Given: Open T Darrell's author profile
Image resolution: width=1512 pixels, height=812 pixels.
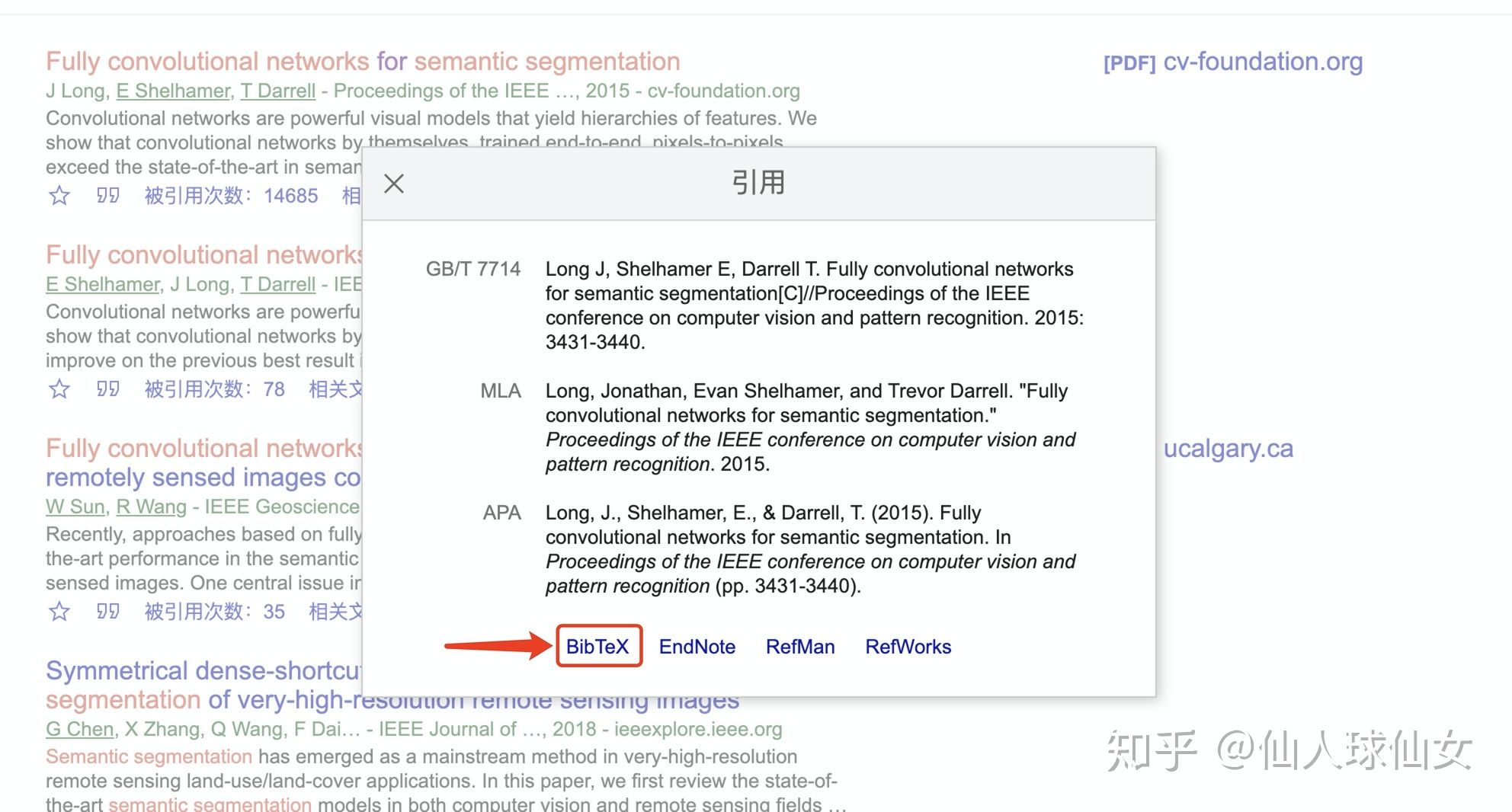Looking at the screenshot, I should pos(278,91).
